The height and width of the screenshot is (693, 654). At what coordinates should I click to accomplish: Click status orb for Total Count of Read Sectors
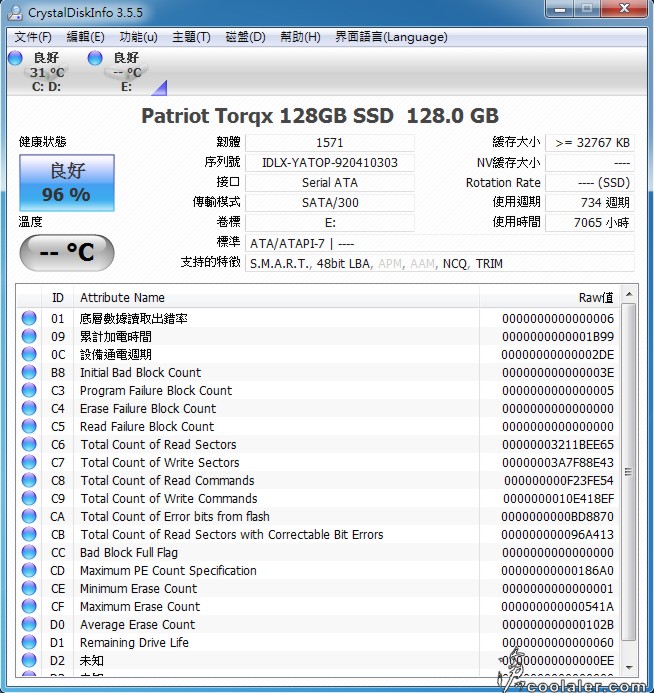(x=29, y=444)
